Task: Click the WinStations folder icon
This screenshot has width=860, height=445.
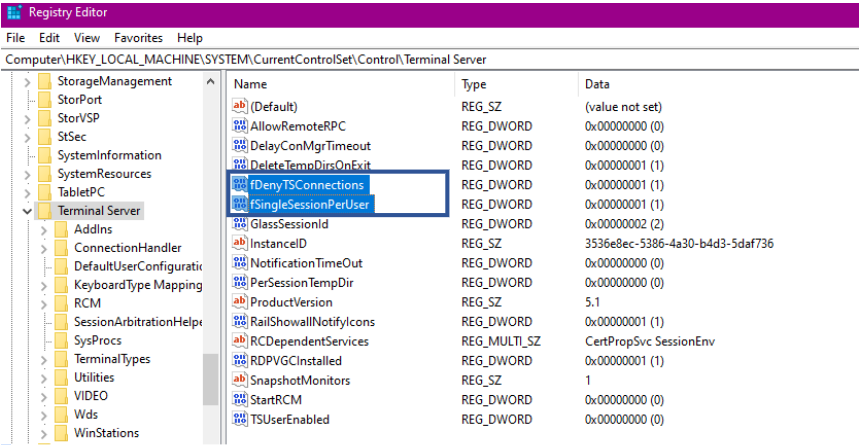Action: (x=61, y=433)
